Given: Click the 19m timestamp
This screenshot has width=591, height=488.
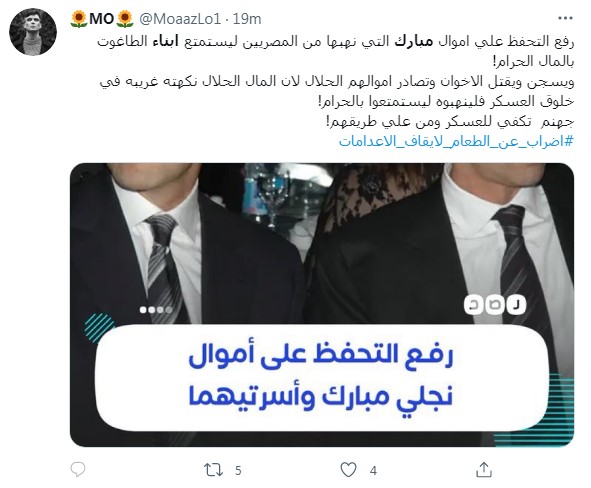Looking at the screenshot, I should (x=247, y=18).
